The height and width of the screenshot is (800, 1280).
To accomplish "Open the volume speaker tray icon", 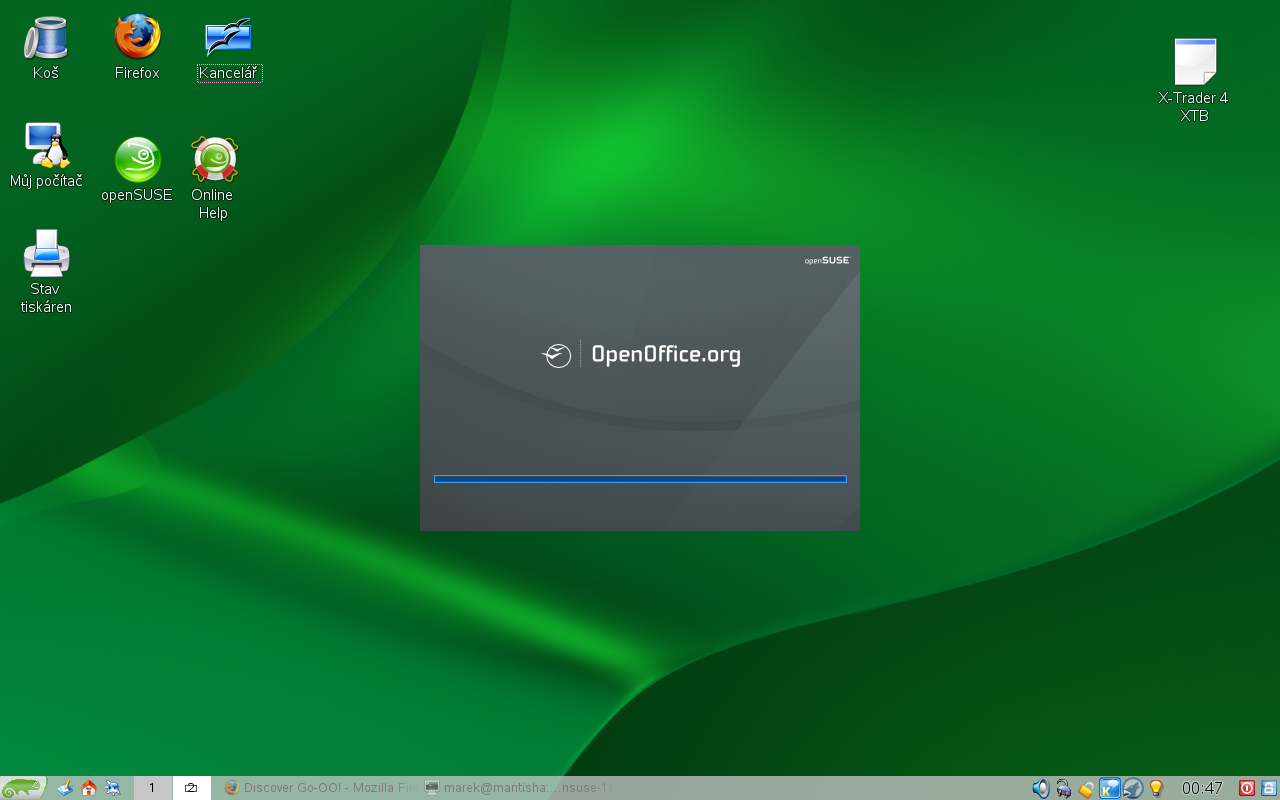I will [x=1040, y=788].
